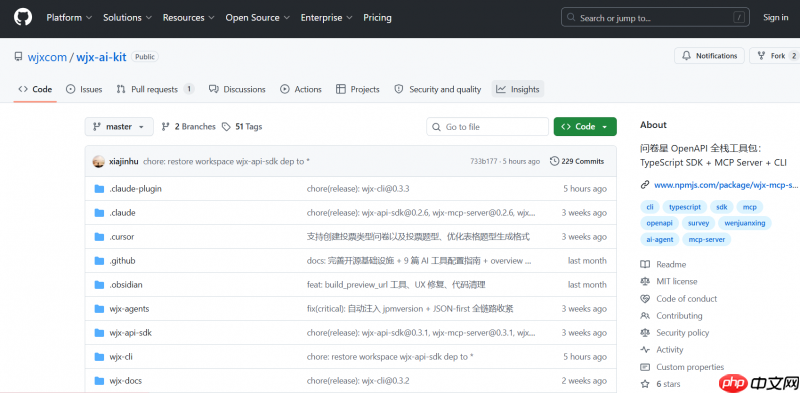800x393 pixels.
Task: Open latest commit message restore workspace dep
Action: click(227, 161)
